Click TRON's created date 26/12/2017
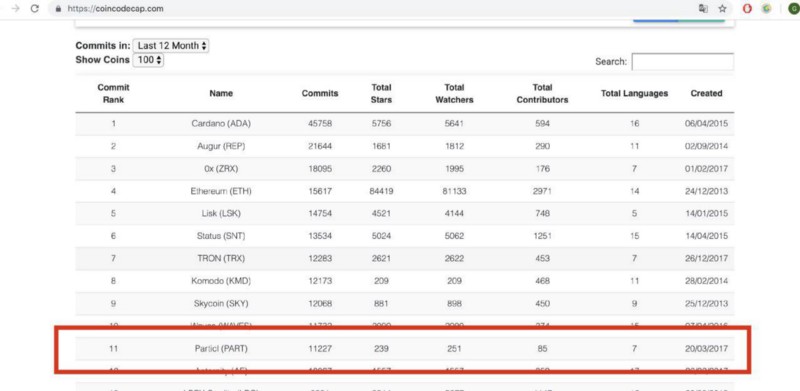 707,258
